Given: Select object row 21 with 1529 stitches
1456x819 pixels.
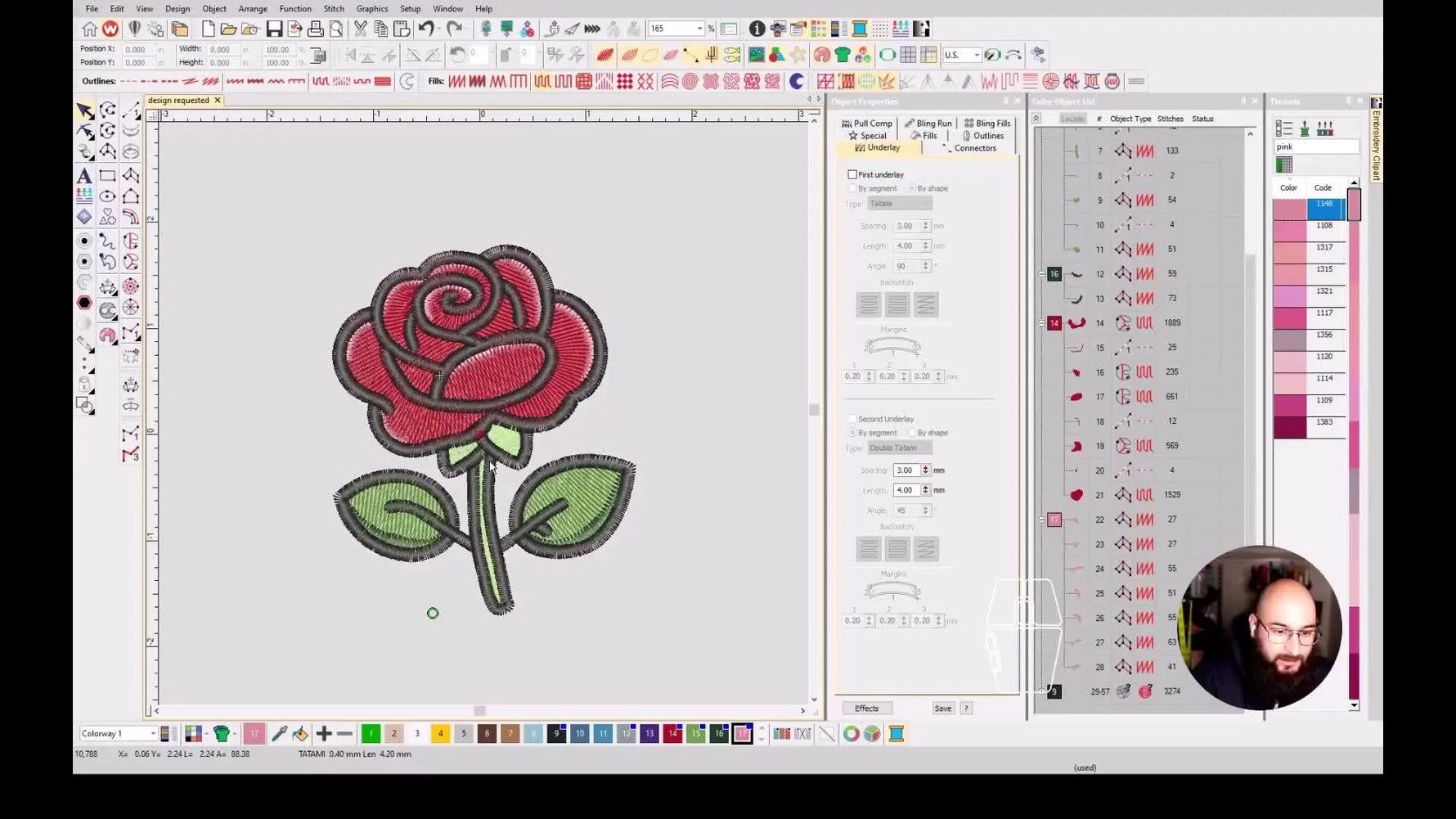Looking at the screenshot, I should 1145,495.
